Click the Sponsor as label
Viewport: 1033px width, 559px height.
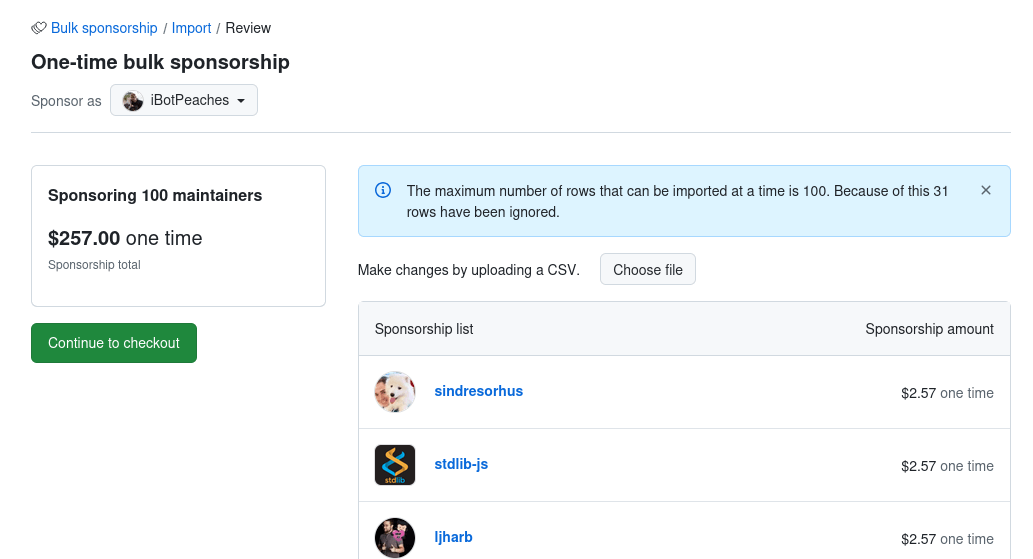(x=66, y=101)
